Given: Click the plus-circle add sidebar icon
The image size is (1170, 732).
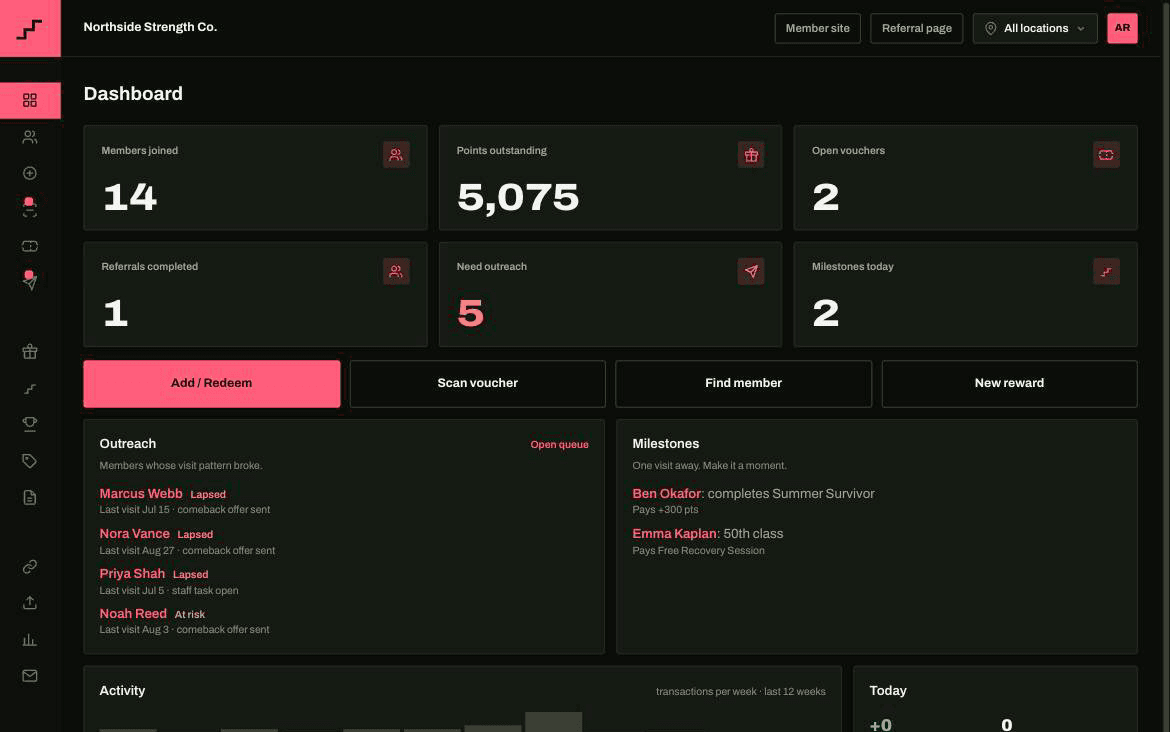Looking at the screenshot, I should (30, 173).
